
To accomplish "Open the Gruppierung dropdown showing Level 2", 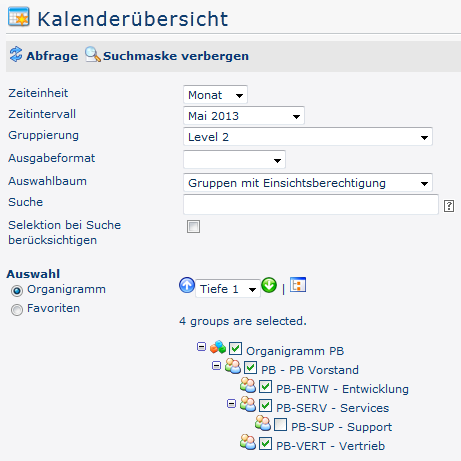I will point(308,137).
